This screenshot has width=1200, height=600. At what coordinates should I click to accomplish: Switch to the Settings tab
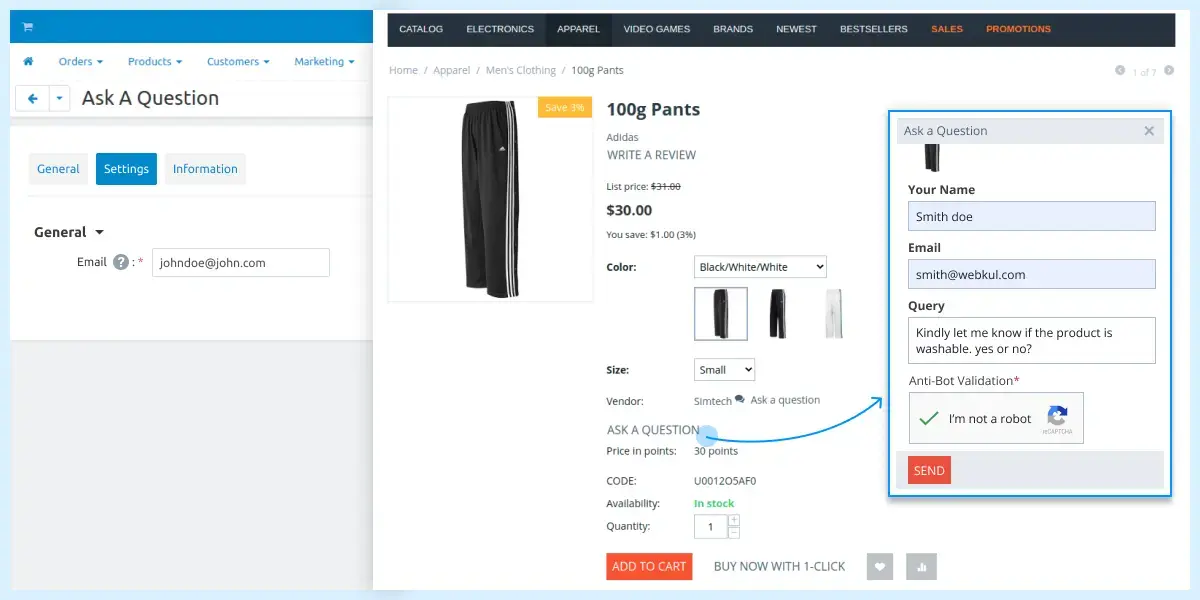tap(126, 169)
